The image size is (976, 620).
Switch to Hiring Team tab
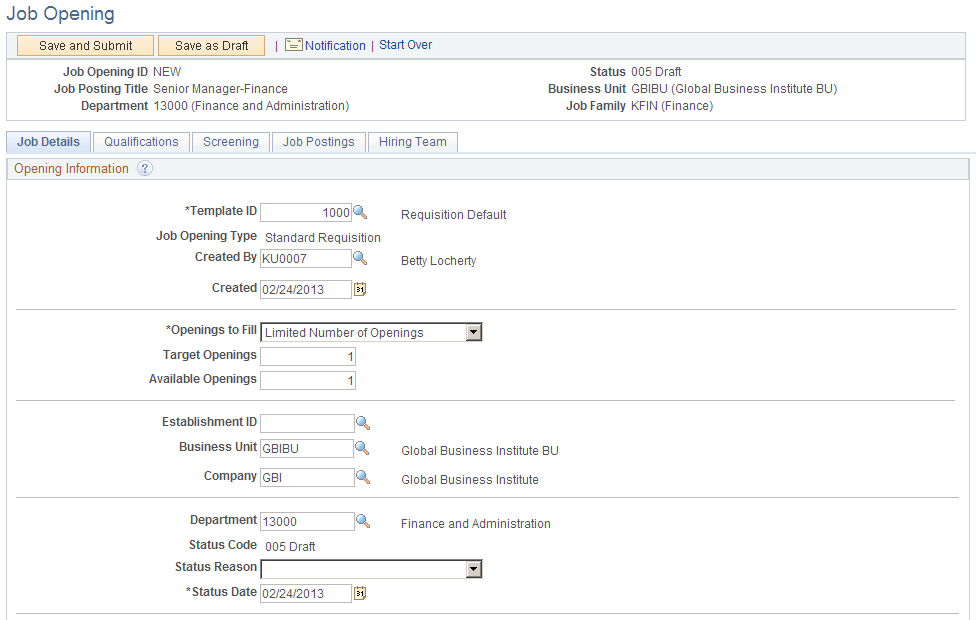coord(413,142)
